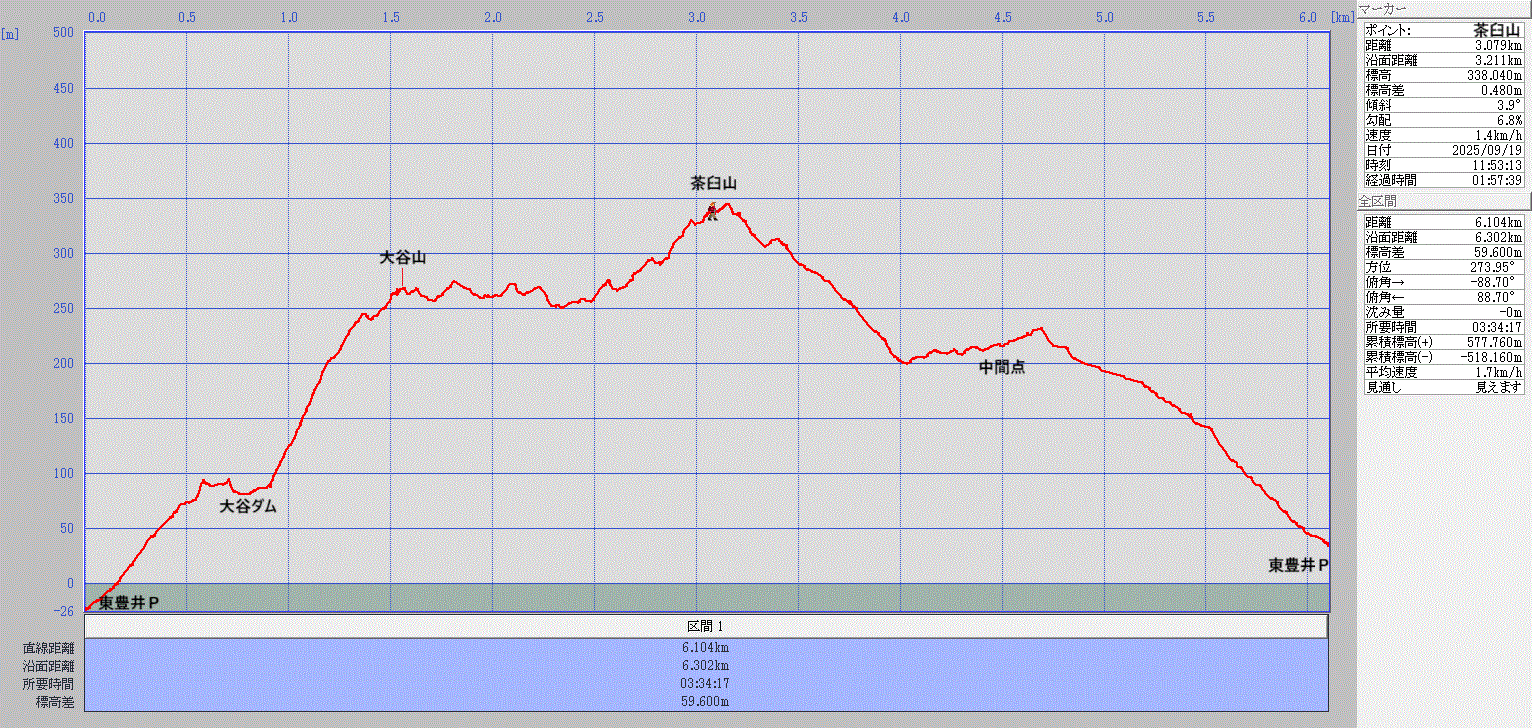Click the 直線距離 value 6.104km below the graph

706,647
